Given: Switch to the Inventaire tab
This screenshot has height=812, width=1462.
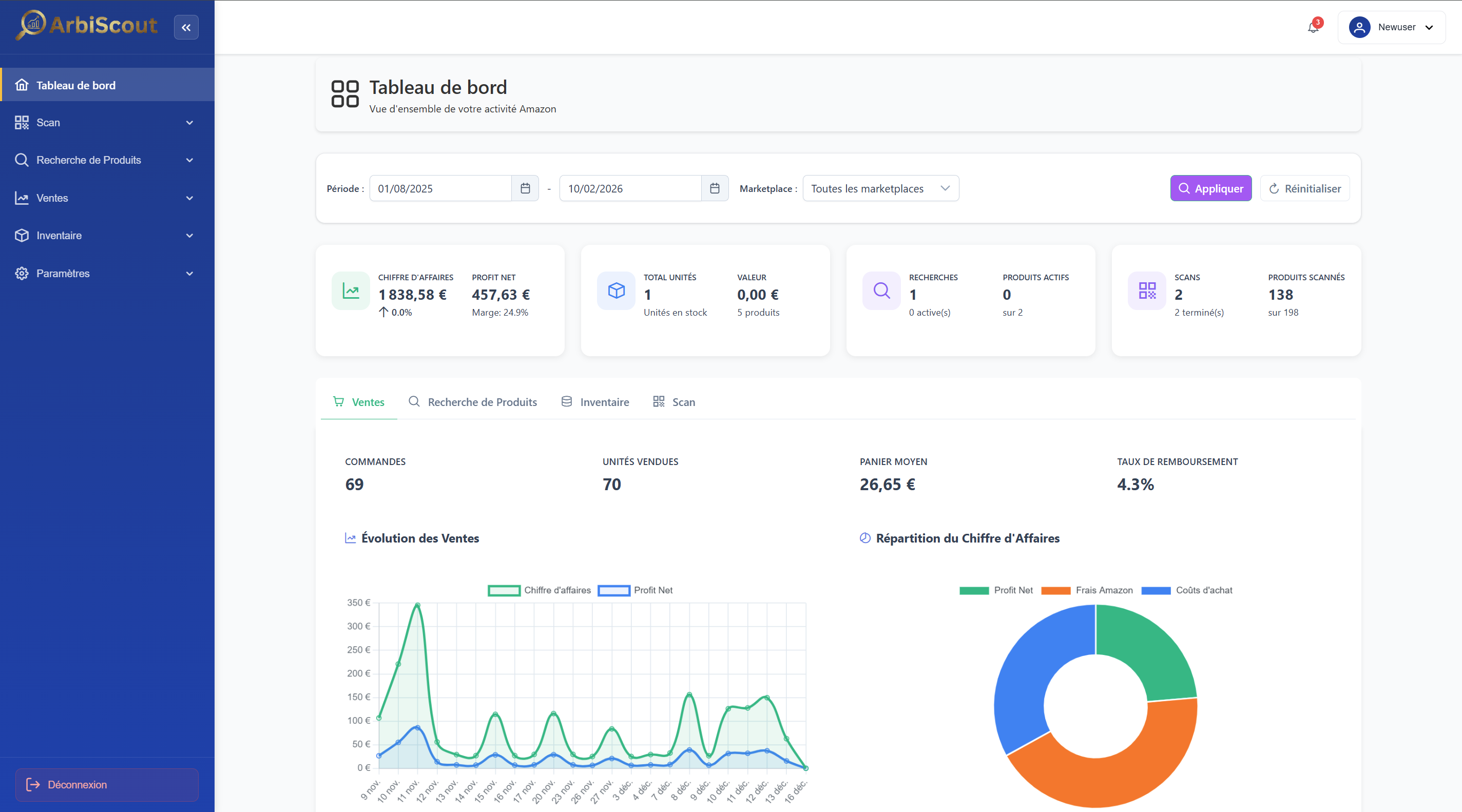Looking at the screenshot, I should (595, 402).
